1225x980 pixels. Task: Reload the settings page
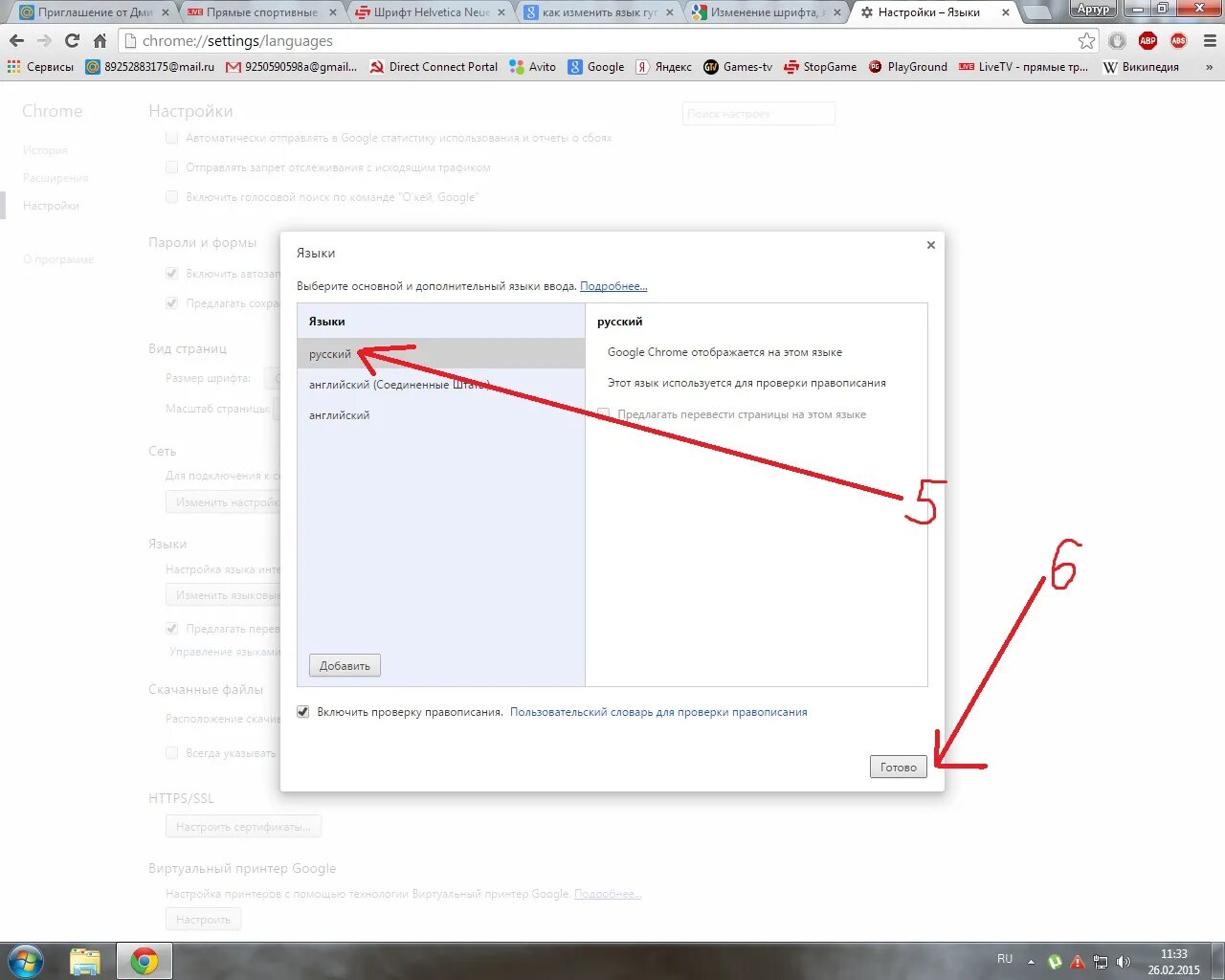point(72,41)
